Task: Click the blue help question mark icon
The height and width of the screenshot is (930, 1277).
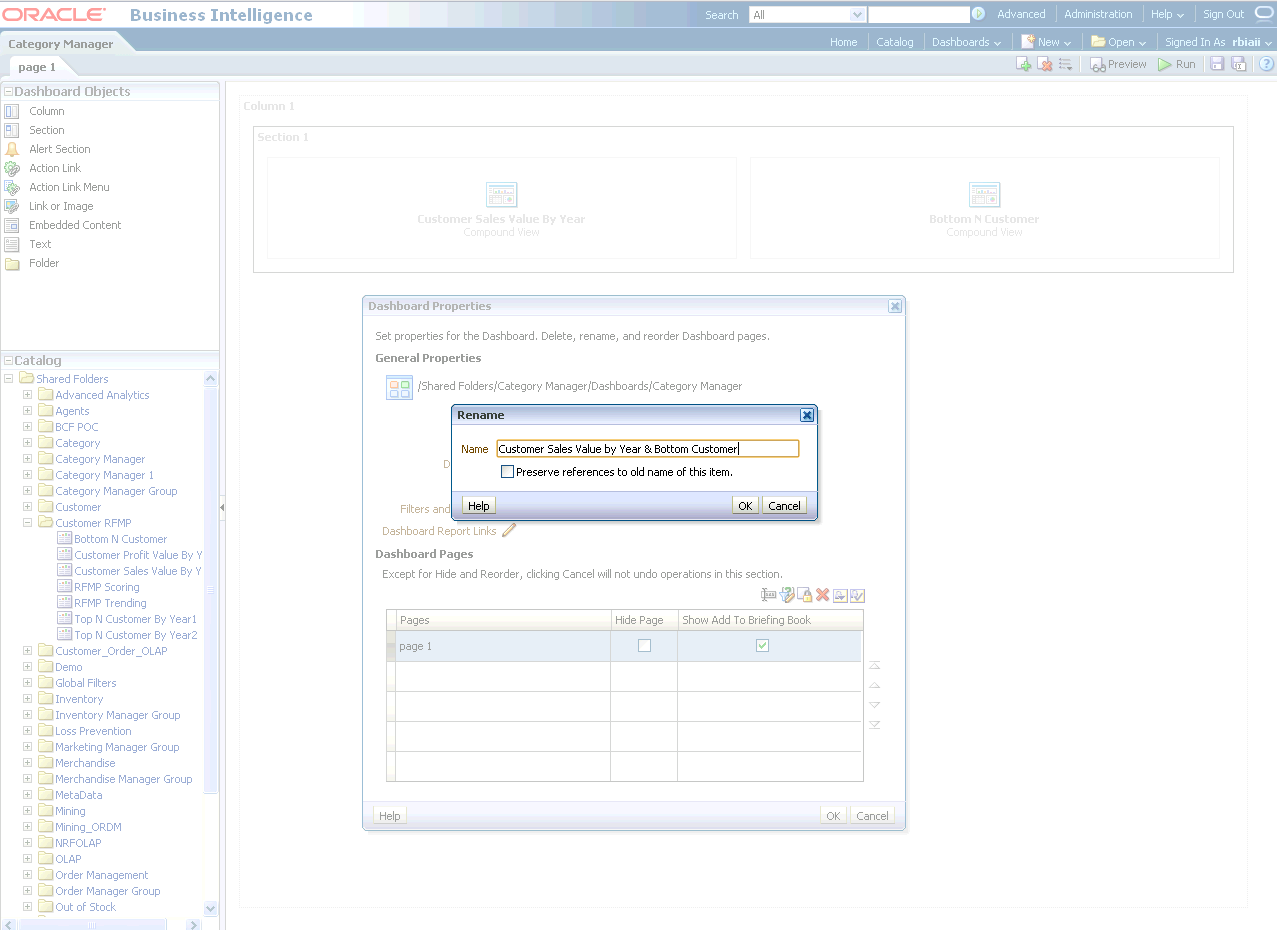Action: pos(1266,64)
